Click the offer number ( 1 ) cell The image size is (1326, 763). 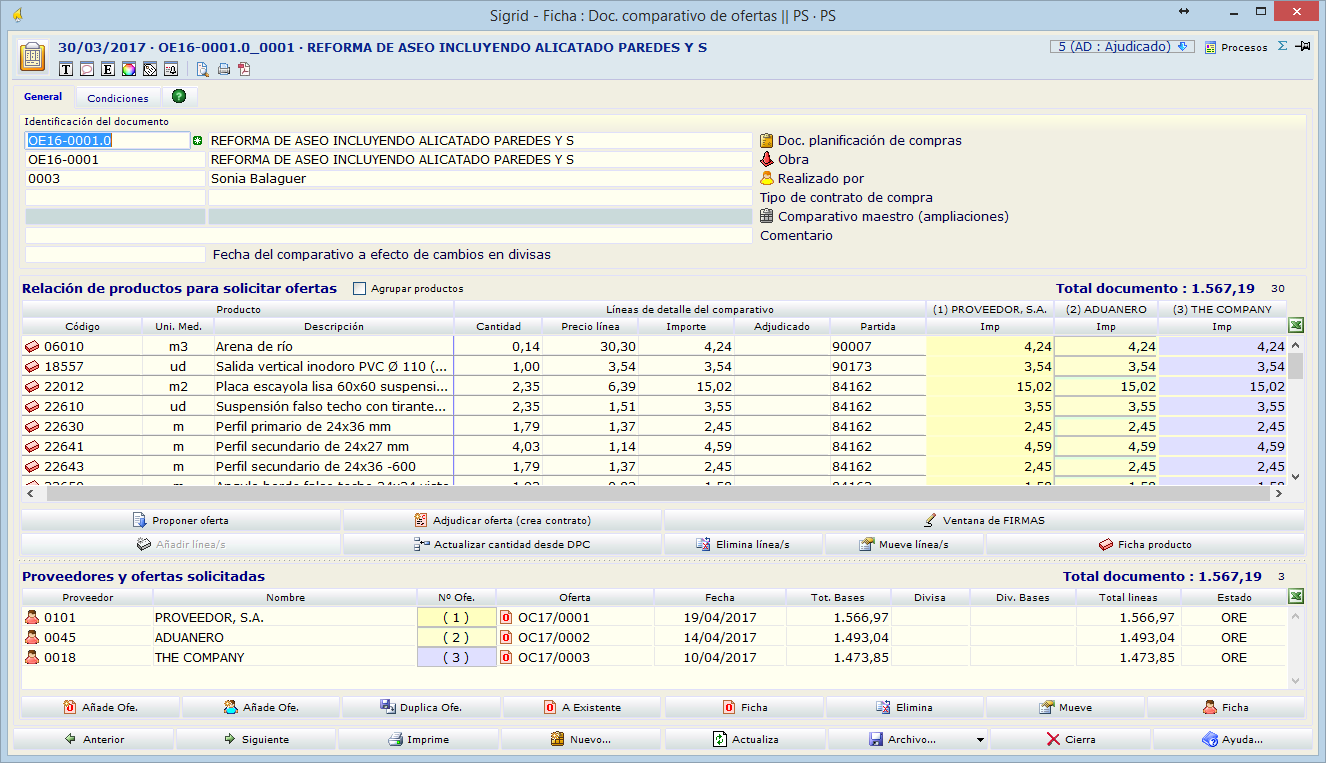pyautogui.click(x=456, y=617)
